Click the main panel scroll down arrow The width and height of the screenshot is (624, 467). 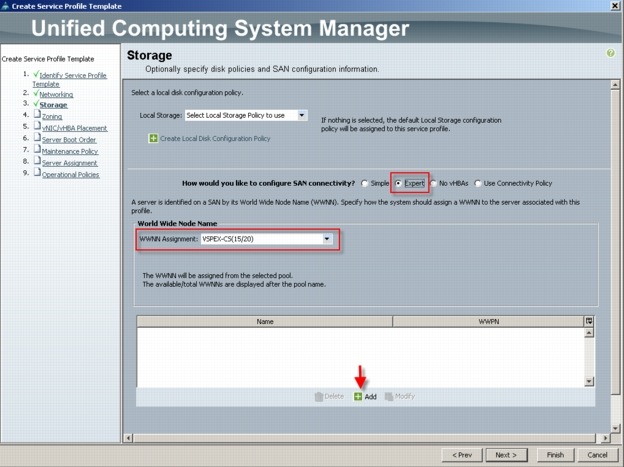615,428
